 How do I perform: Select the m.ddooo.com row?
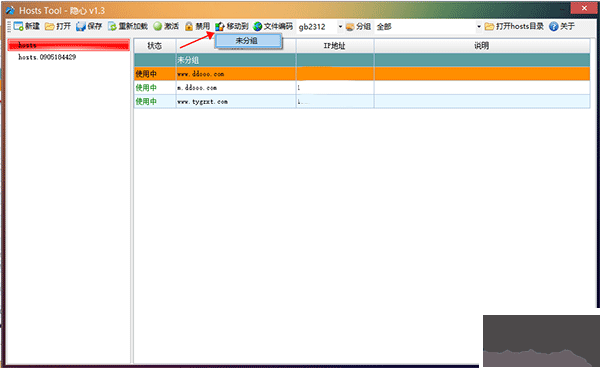[x=362, y=88]
